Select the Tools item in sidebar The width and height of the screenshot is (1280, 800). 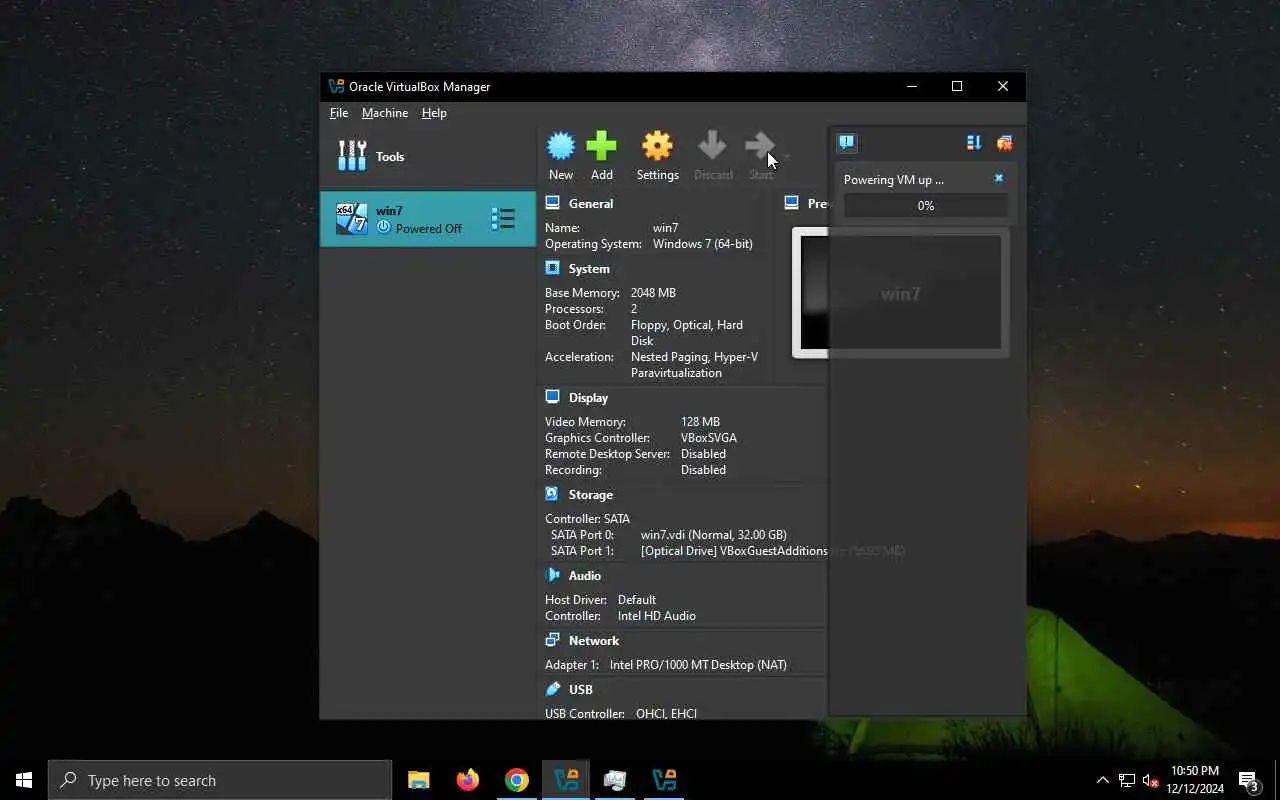tap(428, 156)
